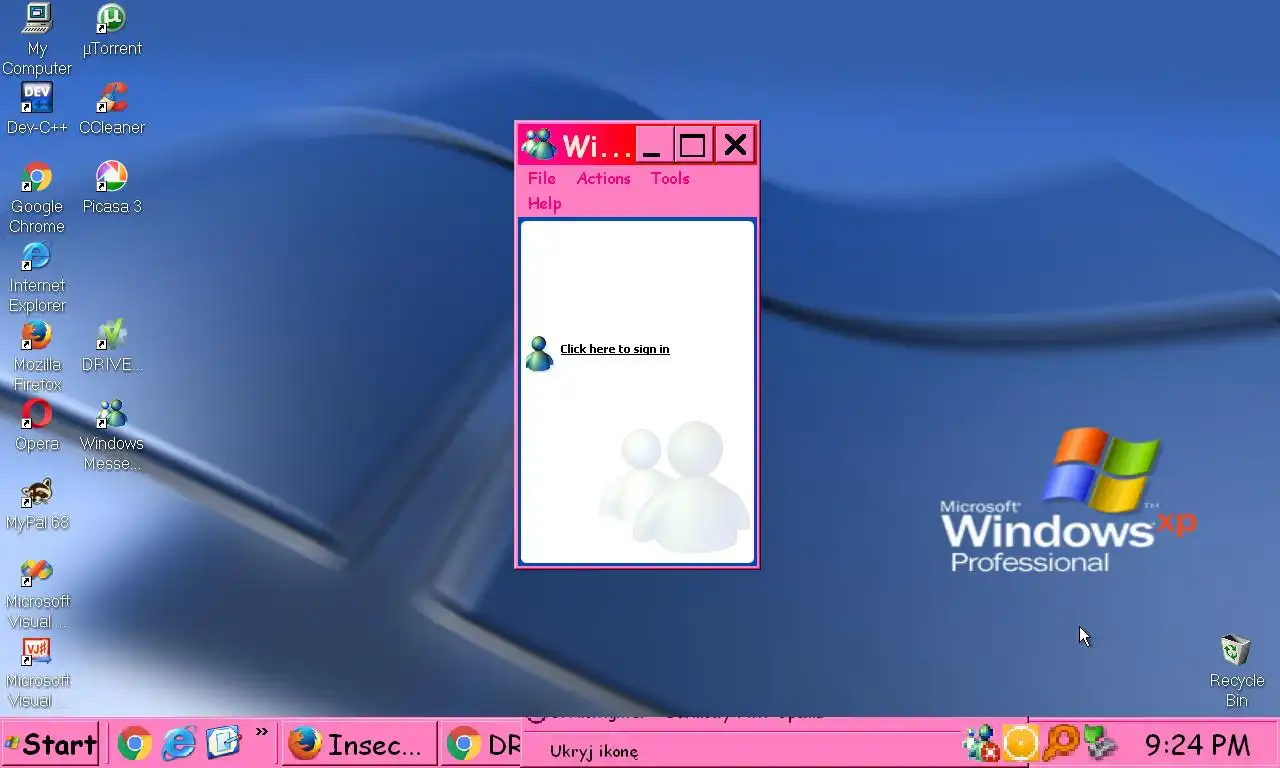Select the Windows Messenger desktop shortcut
Image resolution: width=1280 pixels, height=768 pixels.
[x=111, y=434]
